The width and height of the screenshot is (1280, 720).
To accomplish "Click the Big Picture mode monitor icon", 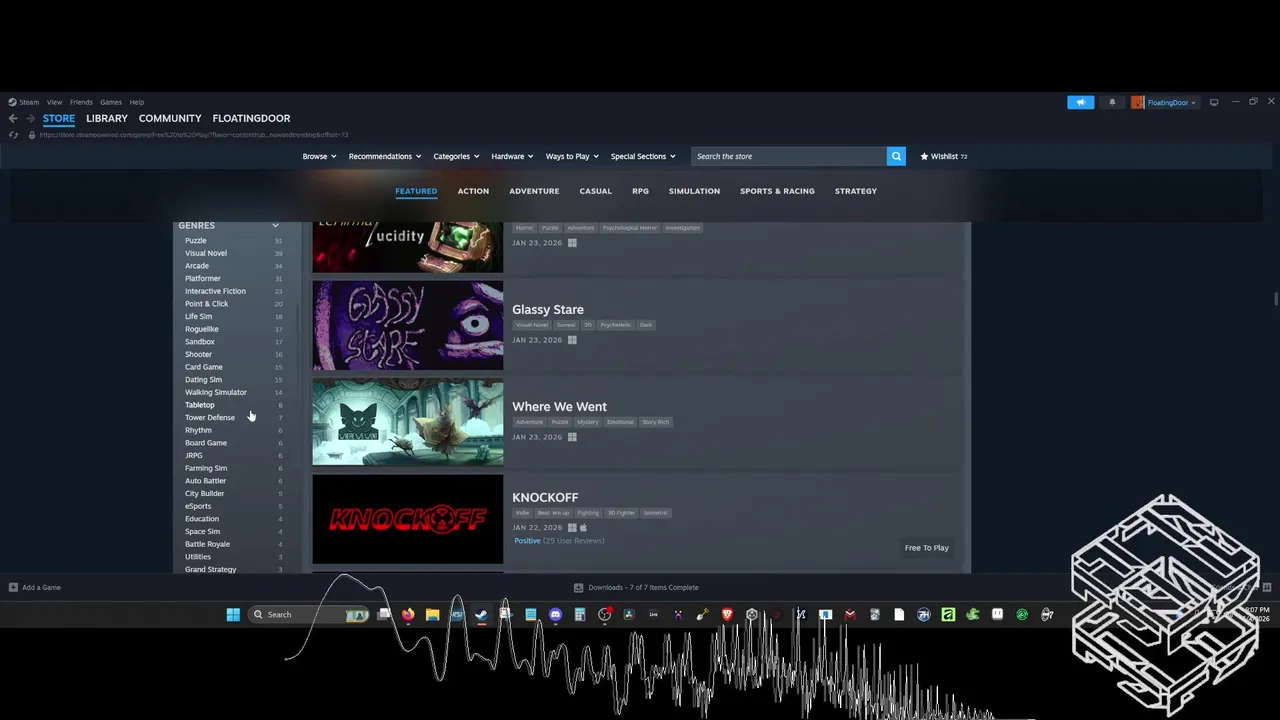I will pos(1214,102).
